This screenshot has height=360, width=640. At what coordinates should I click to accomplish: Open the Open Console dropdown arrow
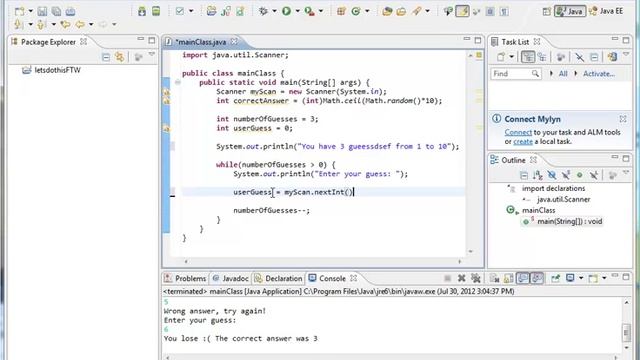click(x=604, y=278)
